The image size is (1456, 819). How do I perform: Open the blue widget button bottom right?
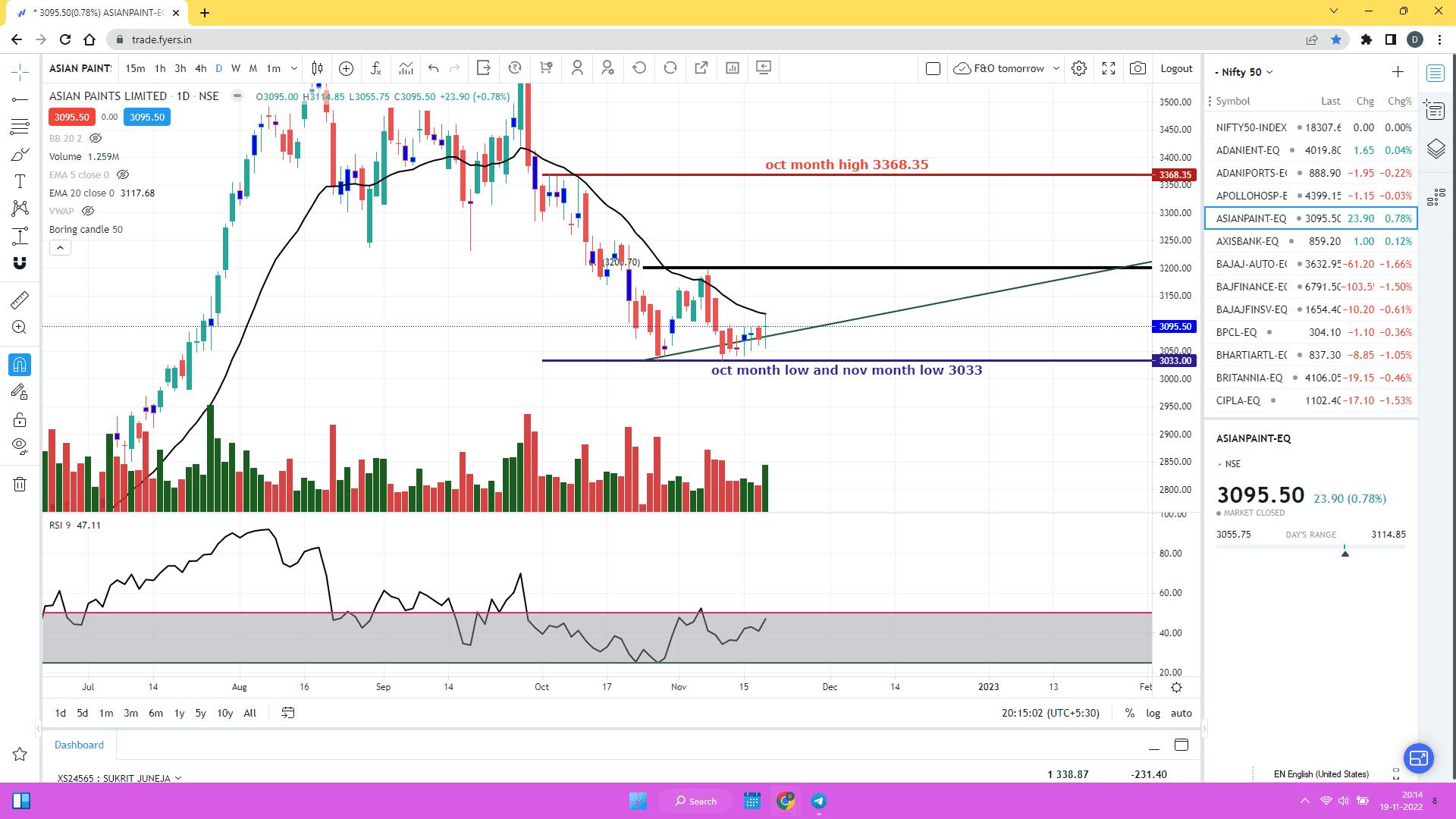click(x=1419, y=758)
